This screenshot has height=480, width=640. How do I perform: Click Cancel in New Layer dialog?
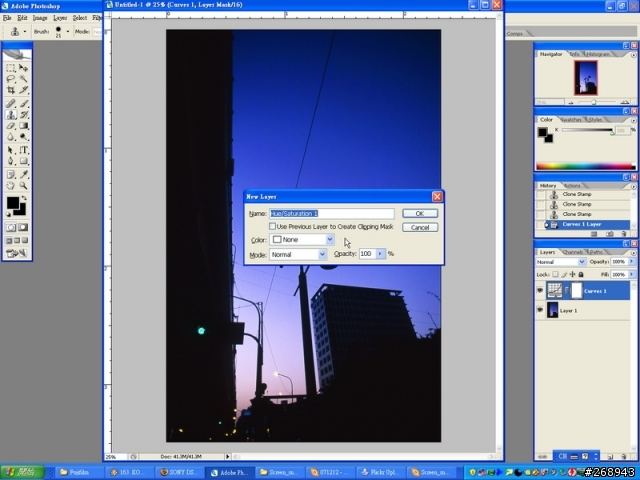(420, 227)
